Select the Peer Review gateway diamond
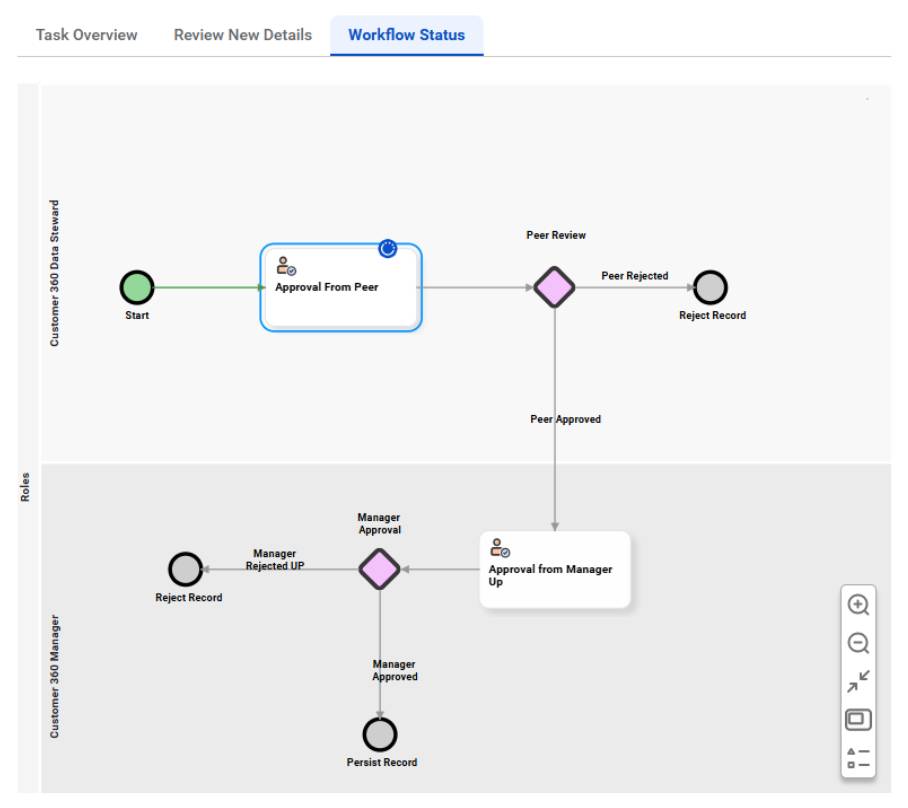The image size is (908, 808). [554, 287]
